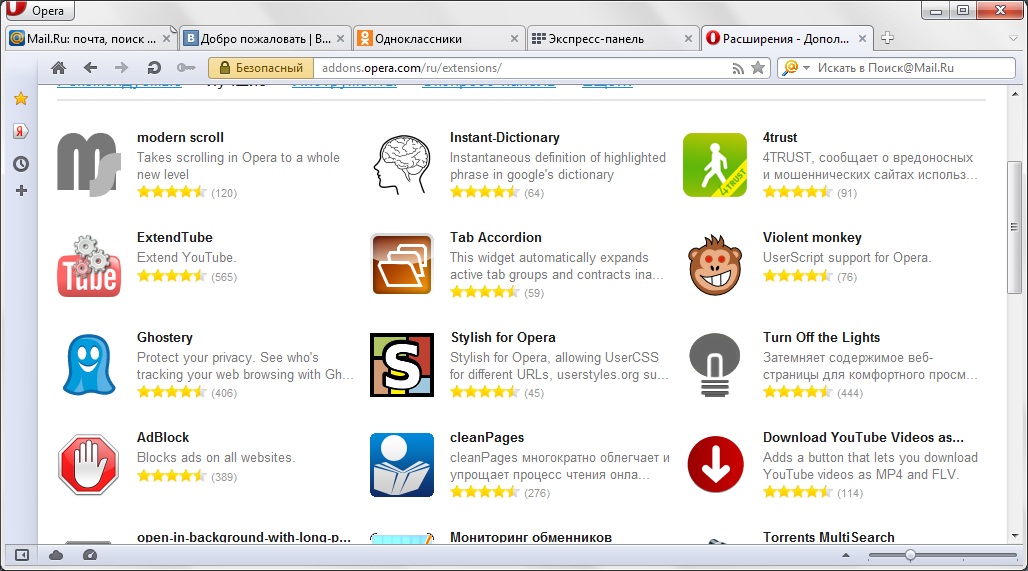The width and height of the screenshot is (1028, 571).
Task: Click the scrollbar down arrow
Action: tap(1015, 536)
